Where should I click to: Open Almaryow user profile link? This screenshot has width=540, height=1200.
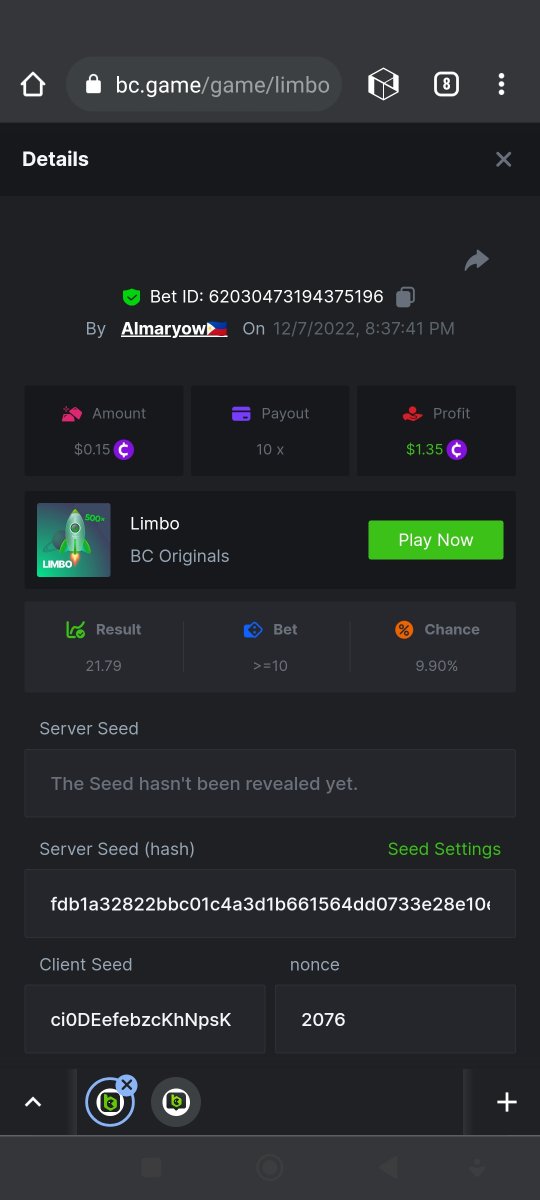coord(174,329)
